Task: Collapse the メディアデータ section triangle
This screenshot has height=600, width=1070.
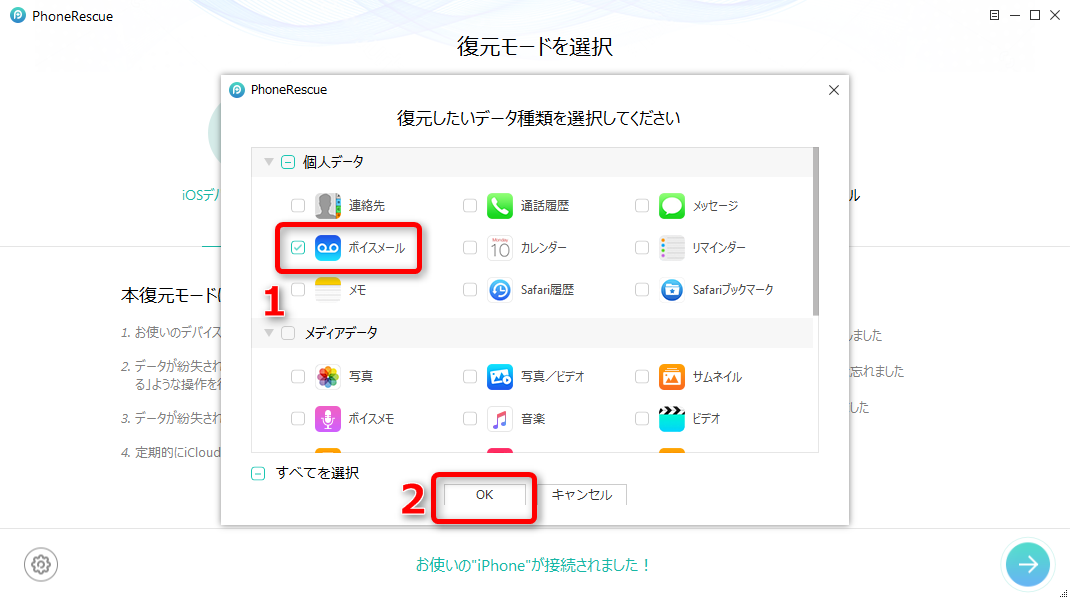Action: pyautogui.click(x=269, y=333)
